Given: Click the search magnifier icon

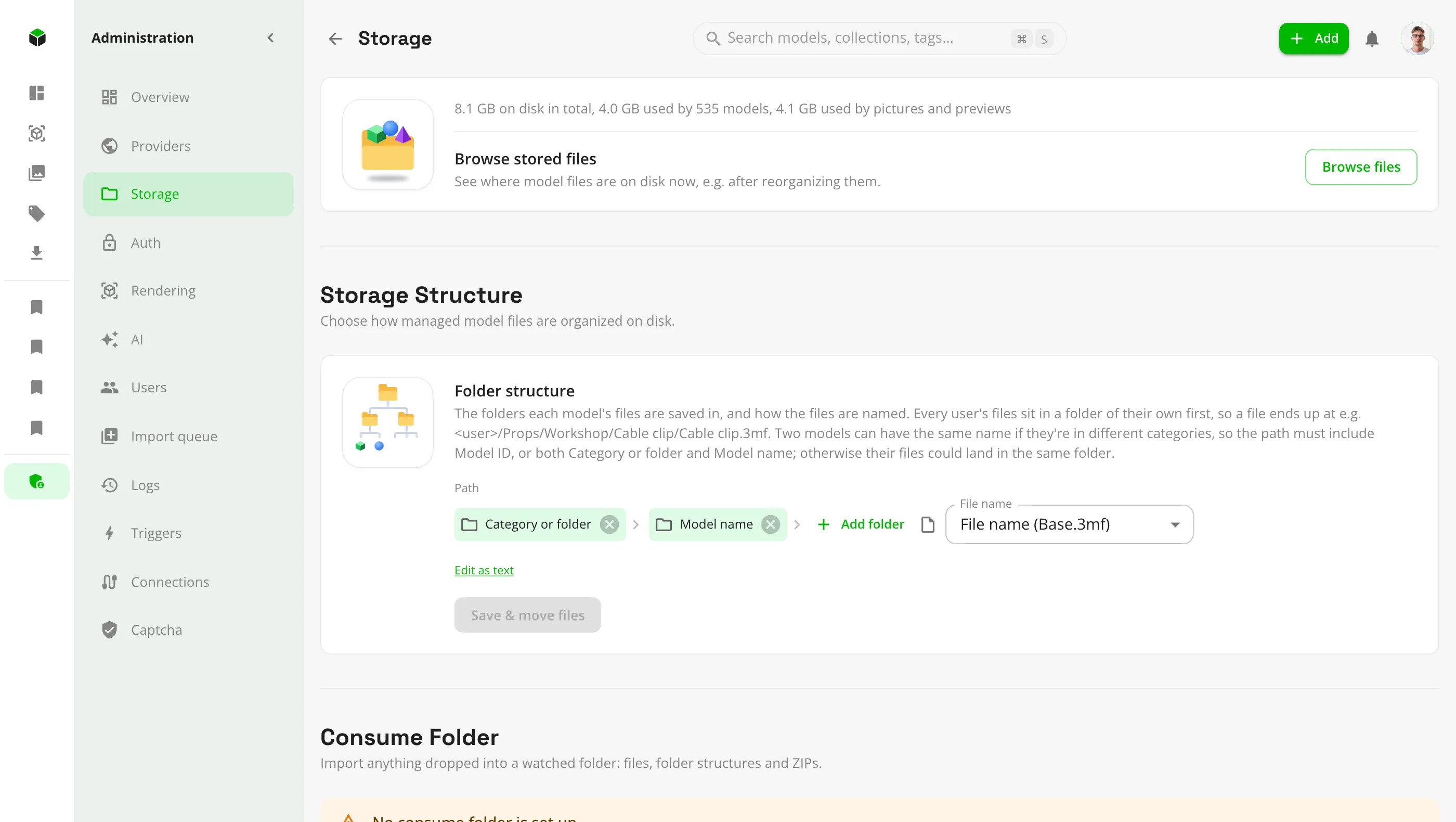Looking at the screenshot, I should (713, 38).
